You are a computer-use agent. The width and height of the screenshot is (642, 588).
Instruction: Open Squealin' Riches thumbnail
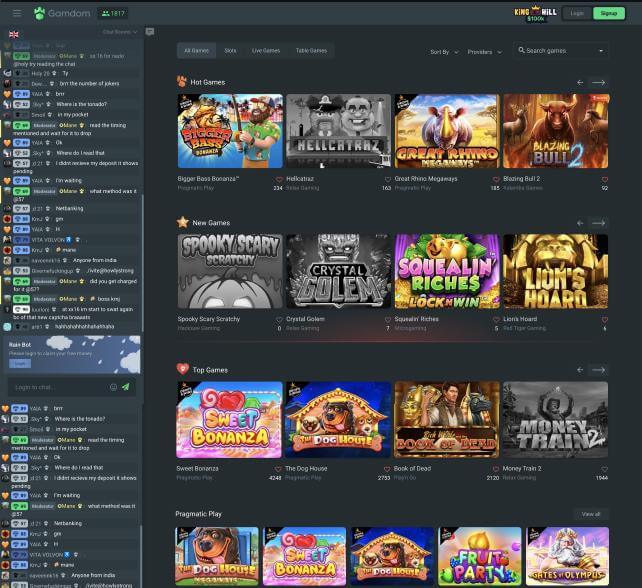point(447,271)
